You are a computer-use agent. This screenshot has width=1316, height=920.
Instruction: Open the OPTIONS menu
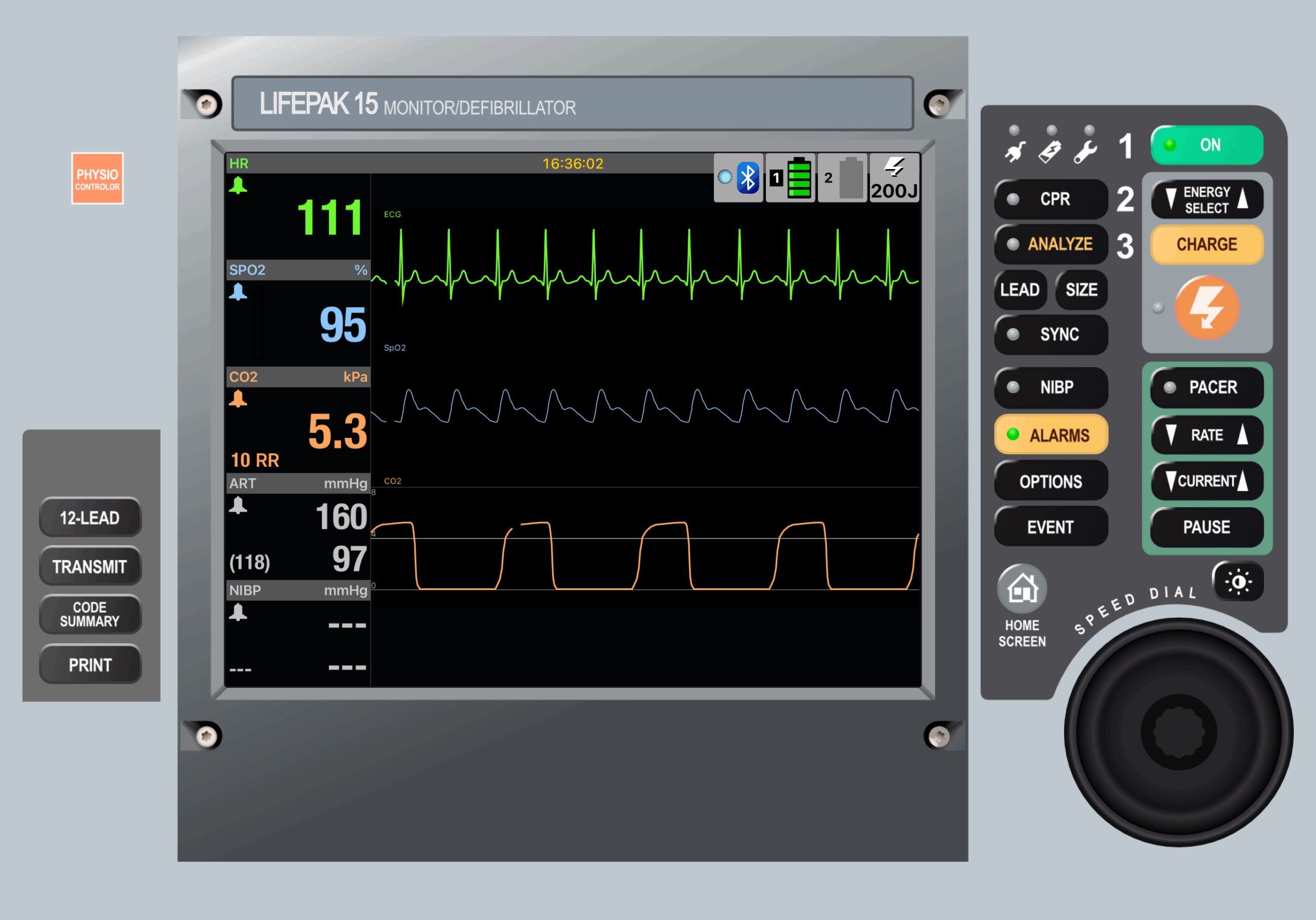[1051, 482]
